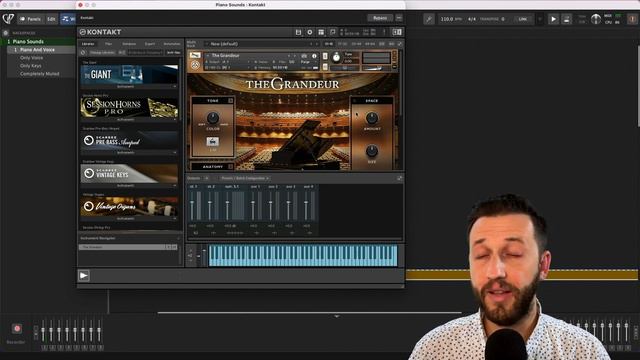Turn the Space Amount knob
The image size is (640, 360).
coord(372,118)
